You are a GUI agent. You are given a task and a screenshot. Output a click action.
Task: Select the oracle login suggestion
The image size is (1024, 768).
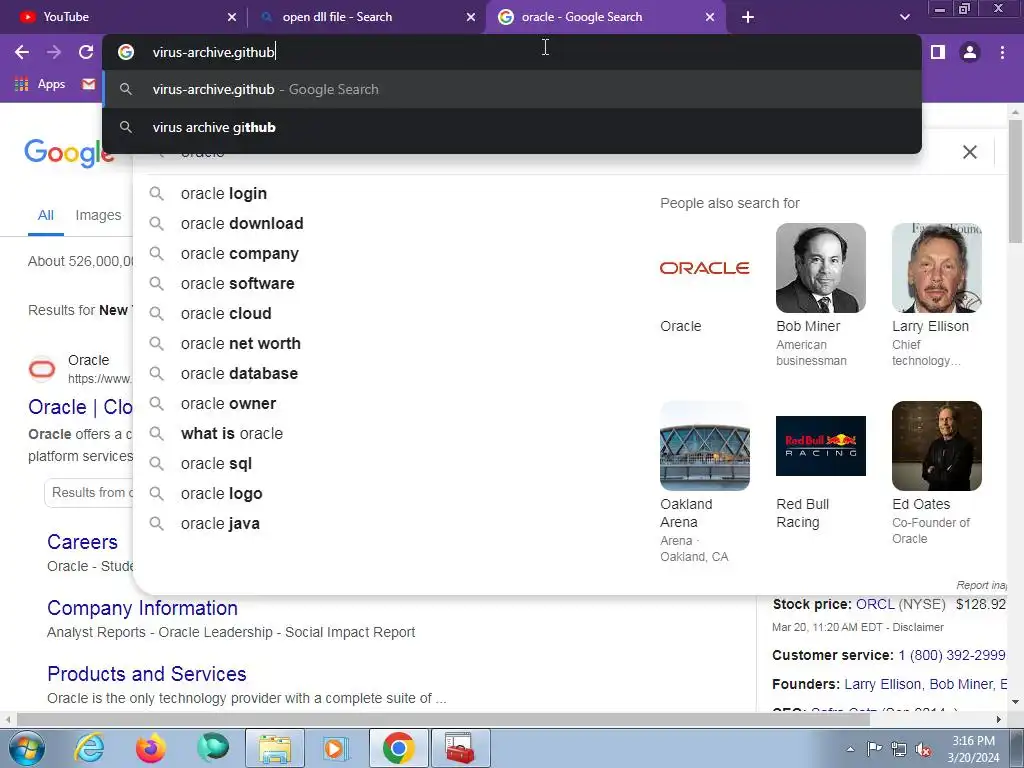click(224, 194)
